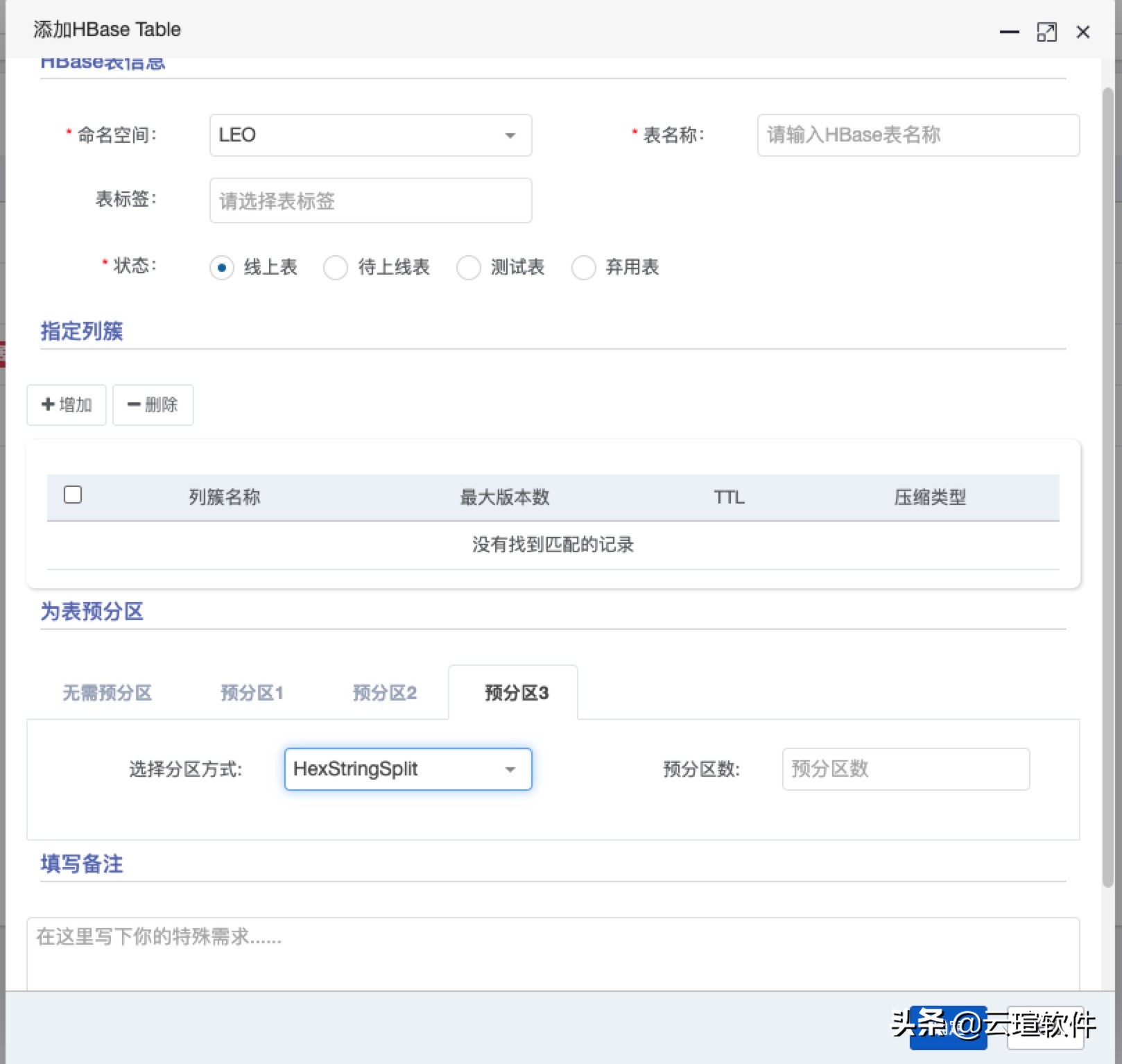Click the 删除 button to remove column family
Viewport: 1122px width, 1064px height.
click(x=153, y=404)
